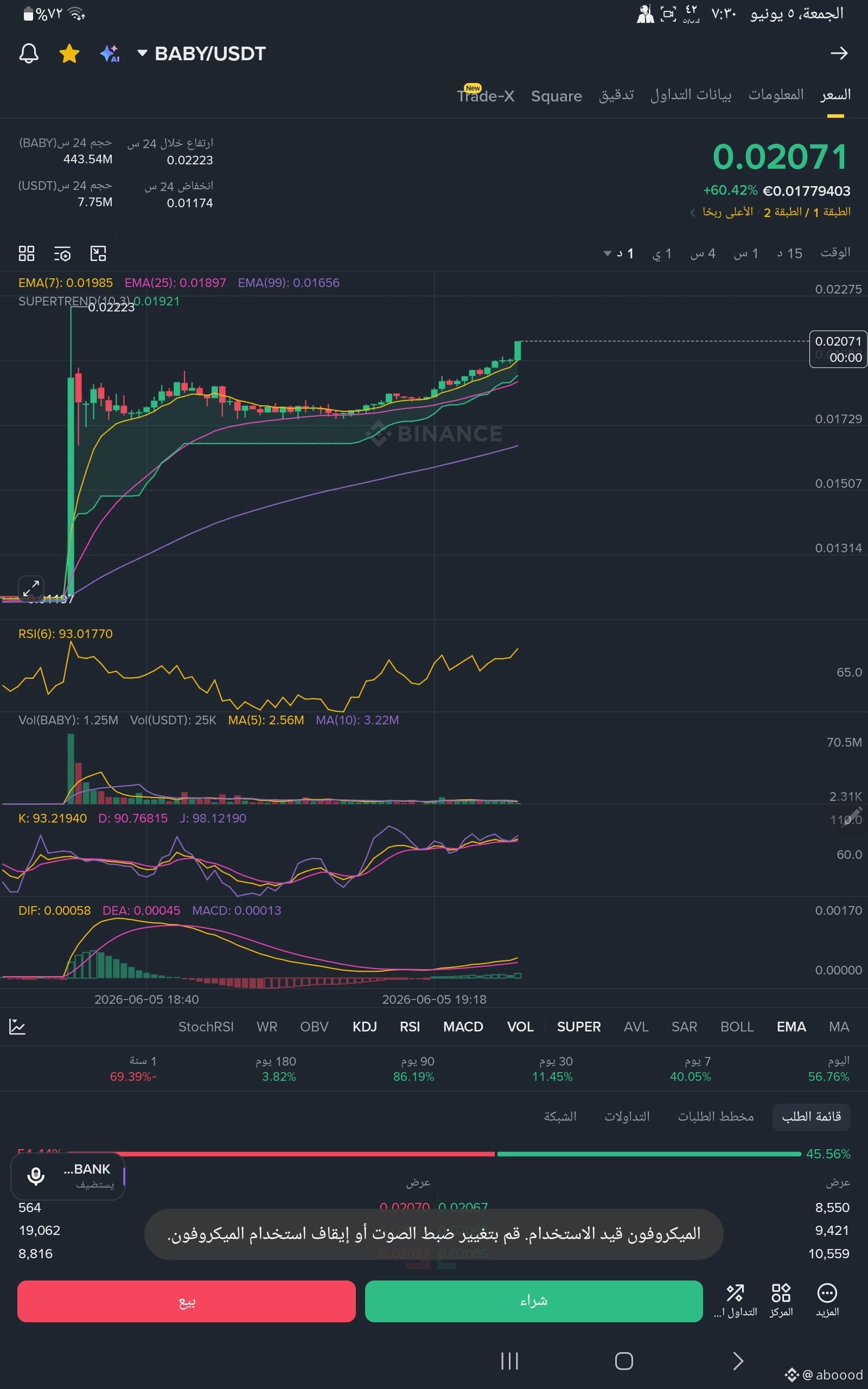Open the مخطط الطلبات tab
Image resolution: width=868 pixels, height=1389 pixels.
coord(716,1117)
